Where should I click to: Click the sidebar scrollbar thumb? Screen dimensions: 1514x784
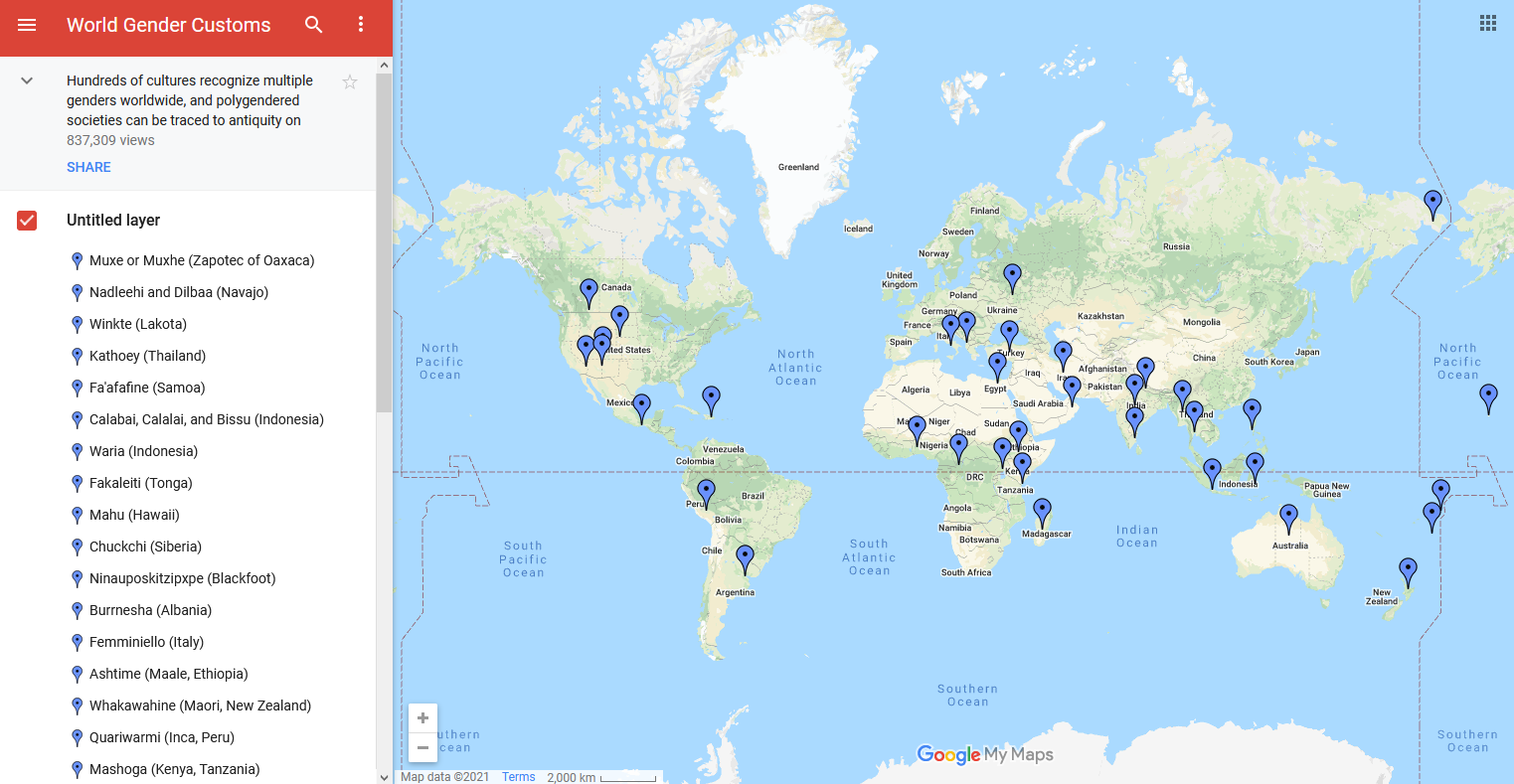click(x=385, y=243)
